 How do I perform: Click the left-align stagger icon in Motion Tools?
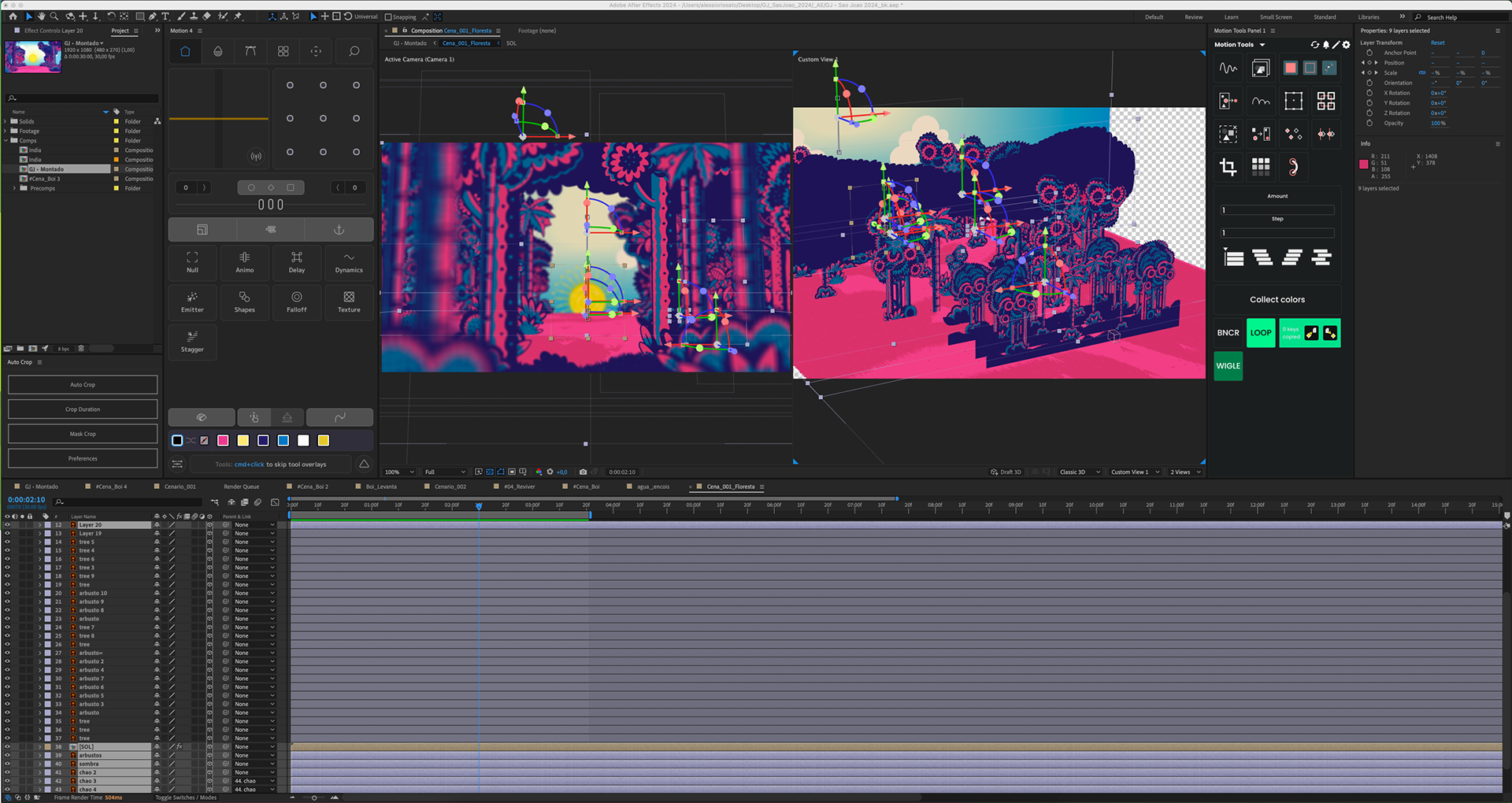click(x=1234, y=257)
